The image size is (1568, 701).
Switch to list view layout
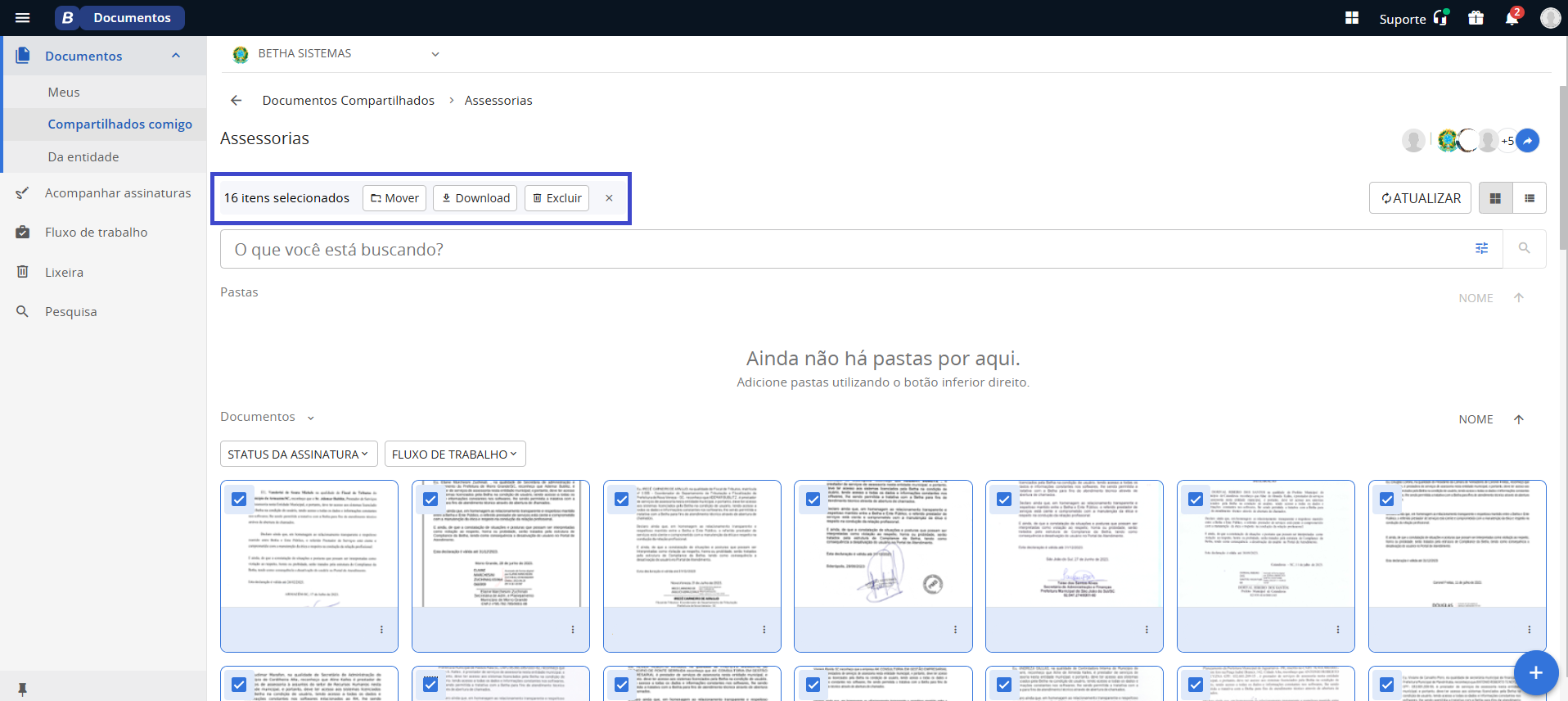(1529, 198)
